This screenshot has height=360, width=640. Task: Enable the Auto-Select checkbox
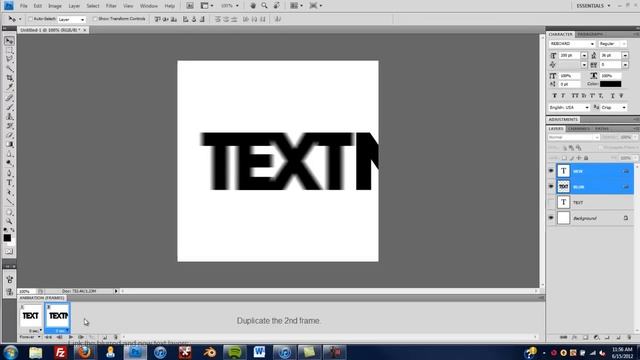pyautogui.click(x=30, y=19)
